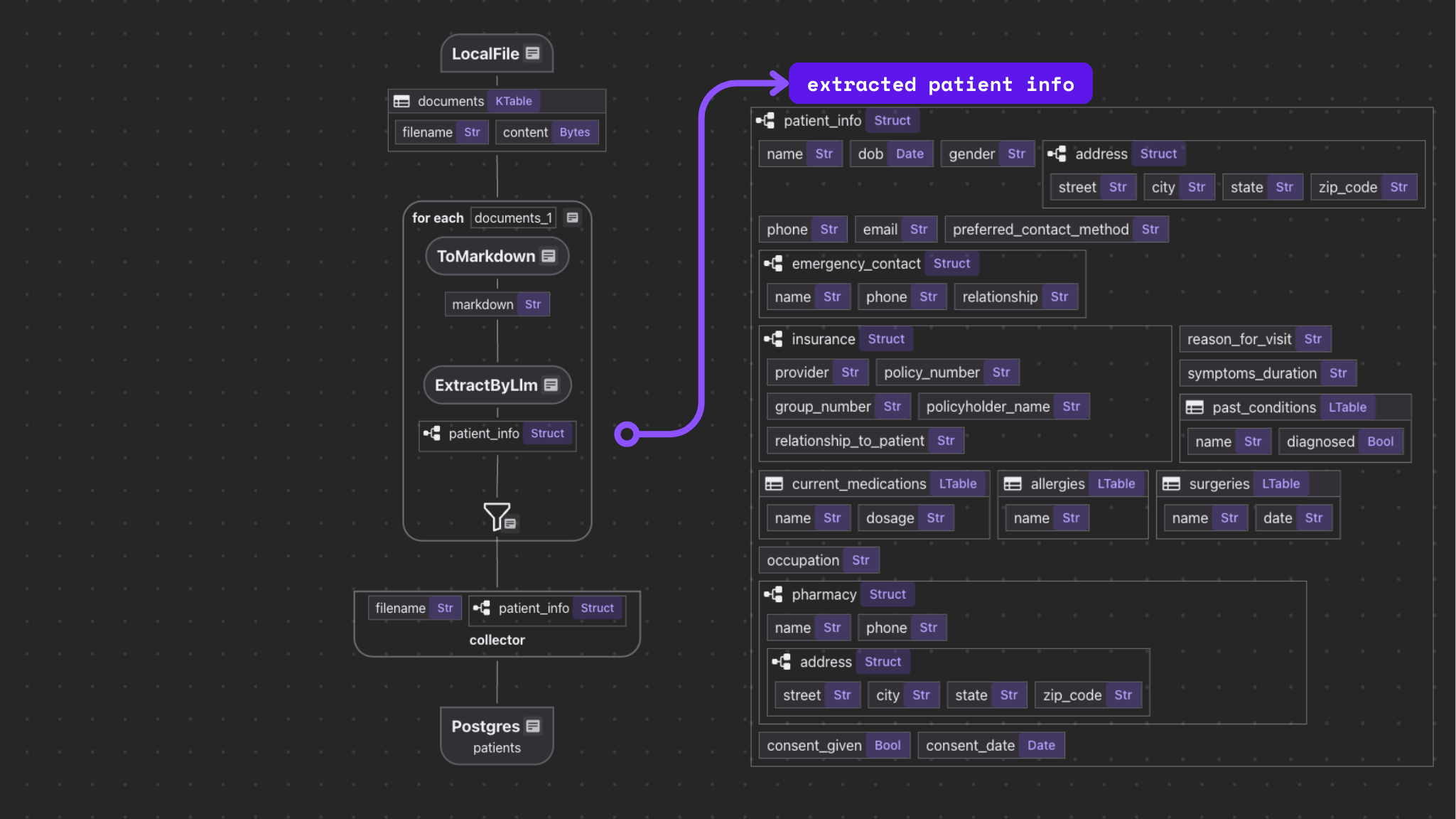
Task: Click the struct node icon next to patient_info in collector
Action: pyautogui.click(x=482, y=608)
